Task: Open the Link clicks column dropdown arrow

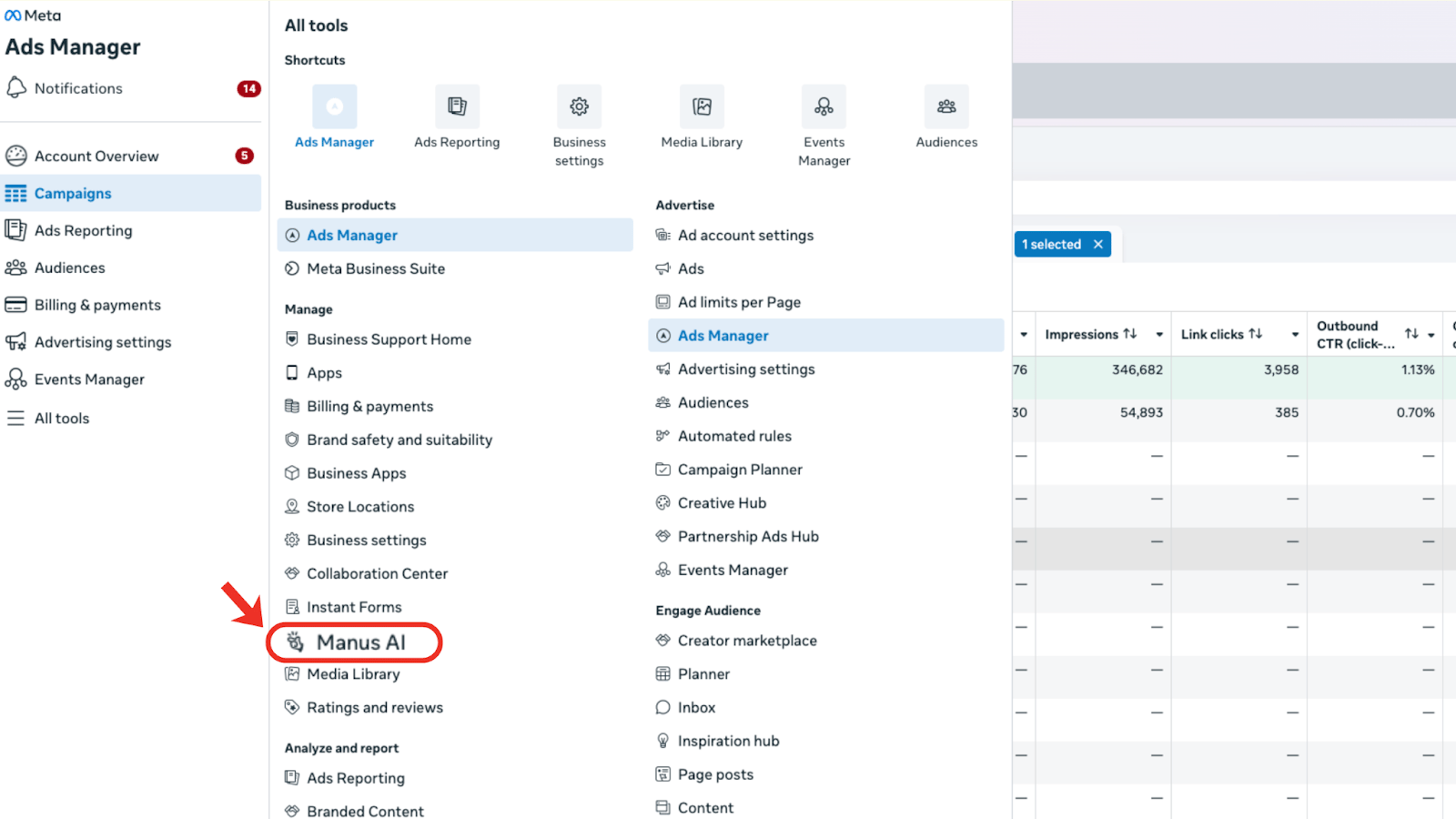Action: tap(1295, 335)
